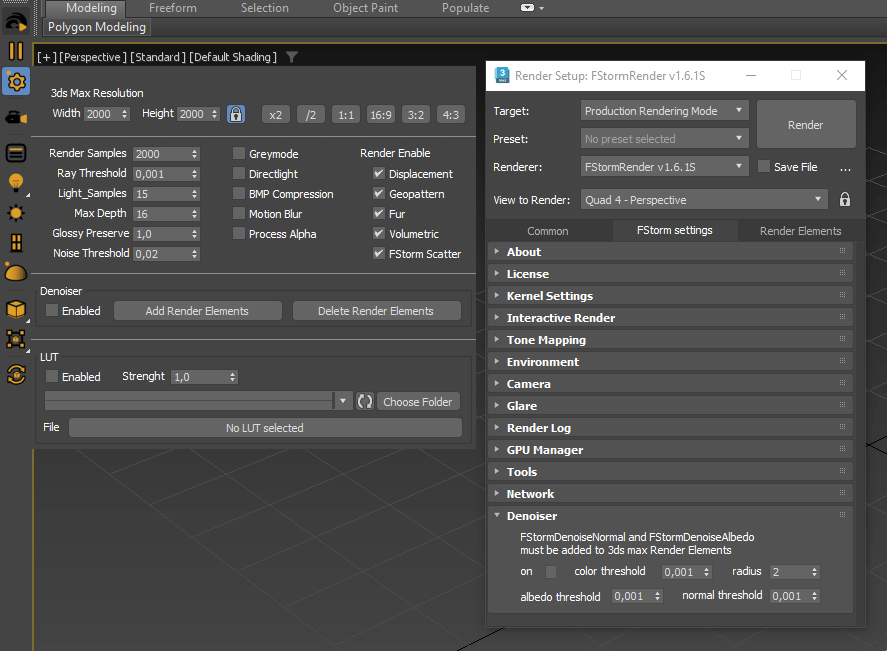Click the grip handle on the About rollout
The image size is (887, 651).
click(842, 251)
